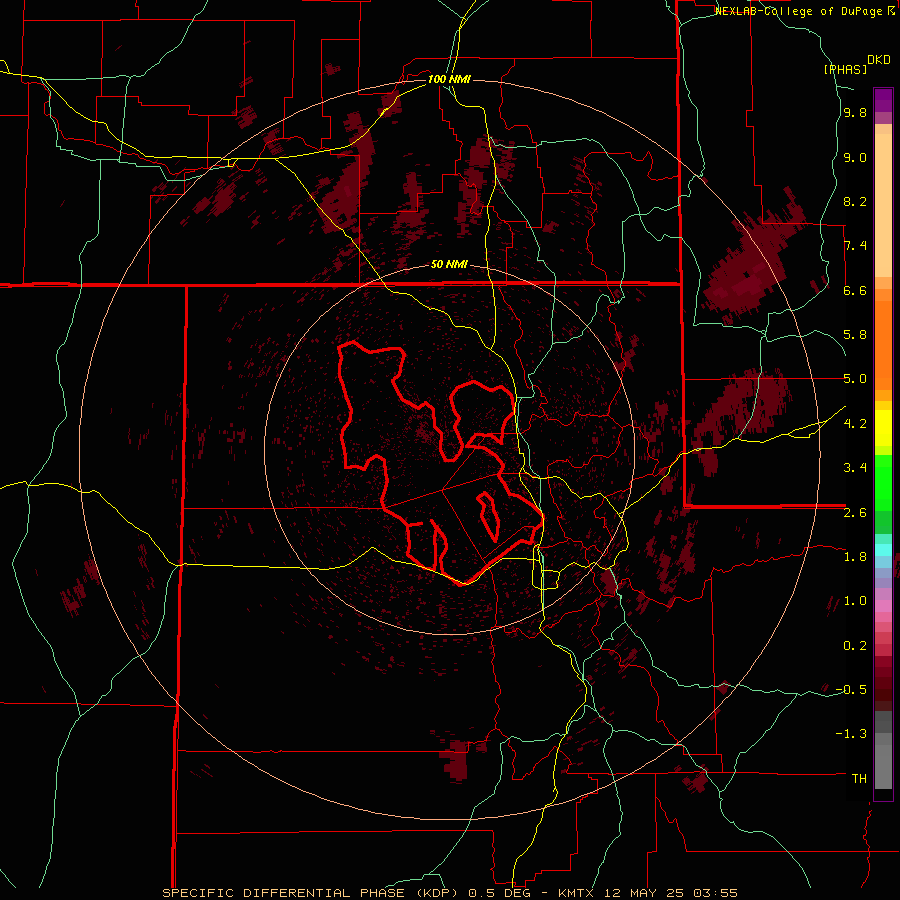The image size is (900, 900).
Task: Select the 3.4 scale value
Action: 855,468
